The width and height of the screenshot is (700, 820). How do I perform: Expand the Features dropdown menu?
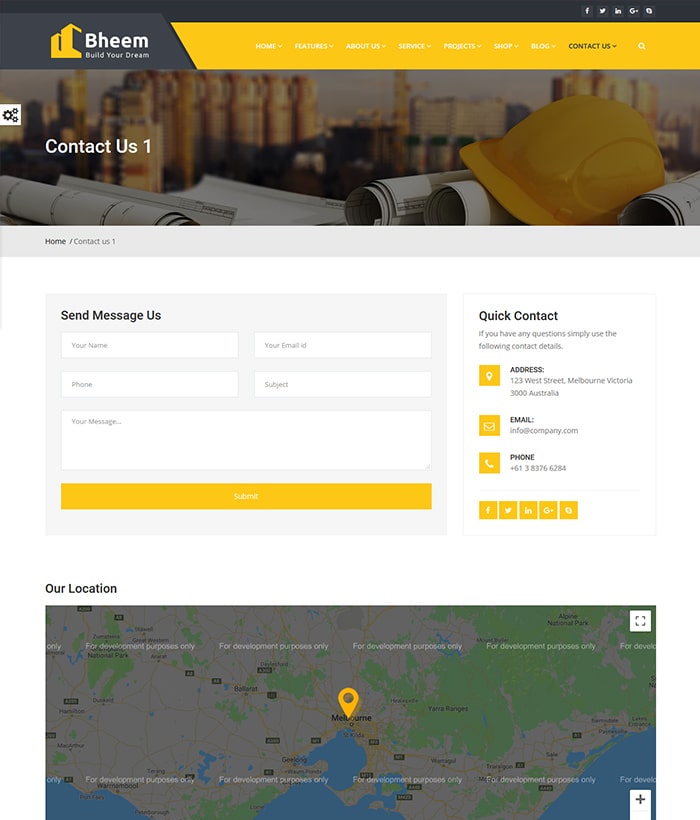(314, 46)
